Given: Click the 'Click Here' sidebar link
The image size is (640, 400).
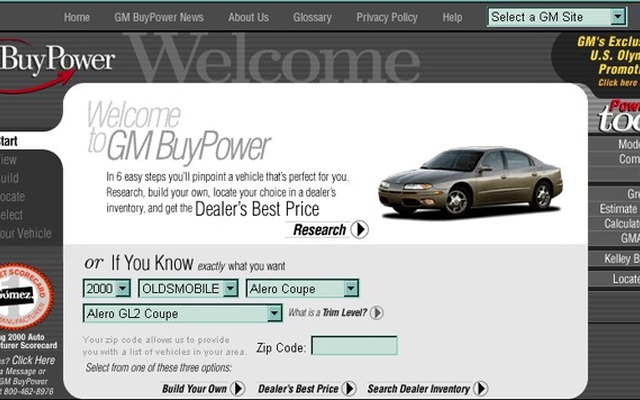Looking at the screenshot, I should coord(33,360).
